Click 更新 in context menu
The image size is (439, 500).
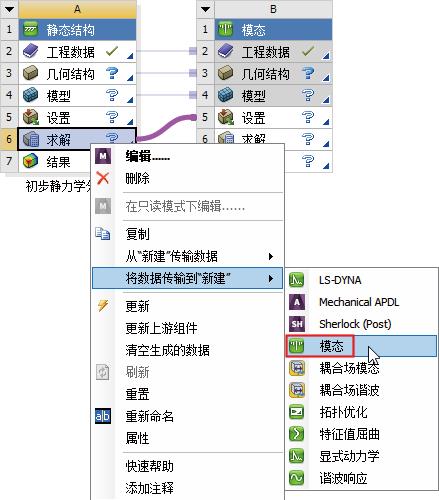[x=187, y=306]
